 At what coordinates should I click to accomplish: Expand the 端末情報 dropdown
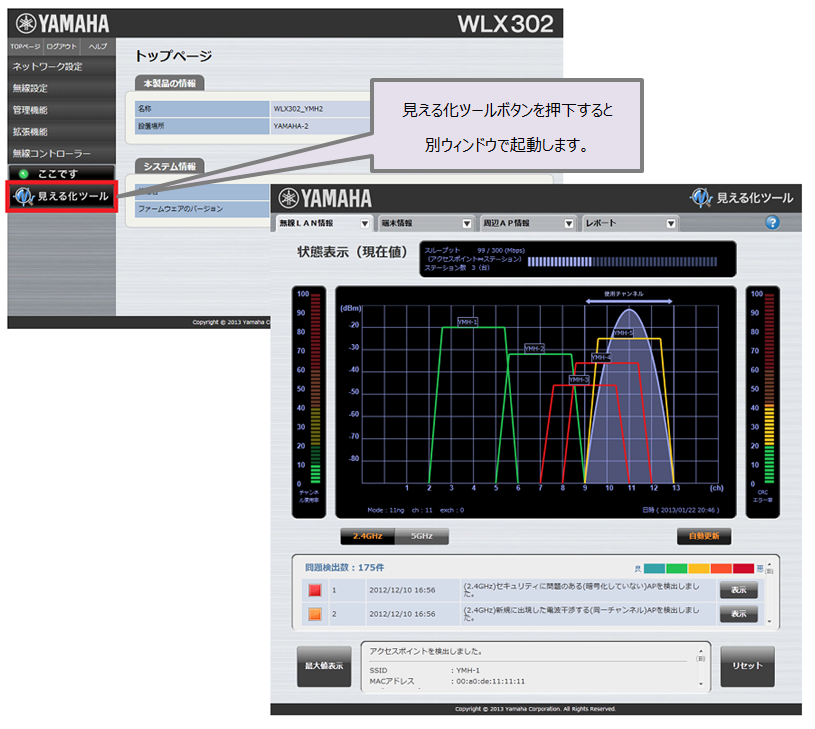pyautogui.click(x=427, y=223)
